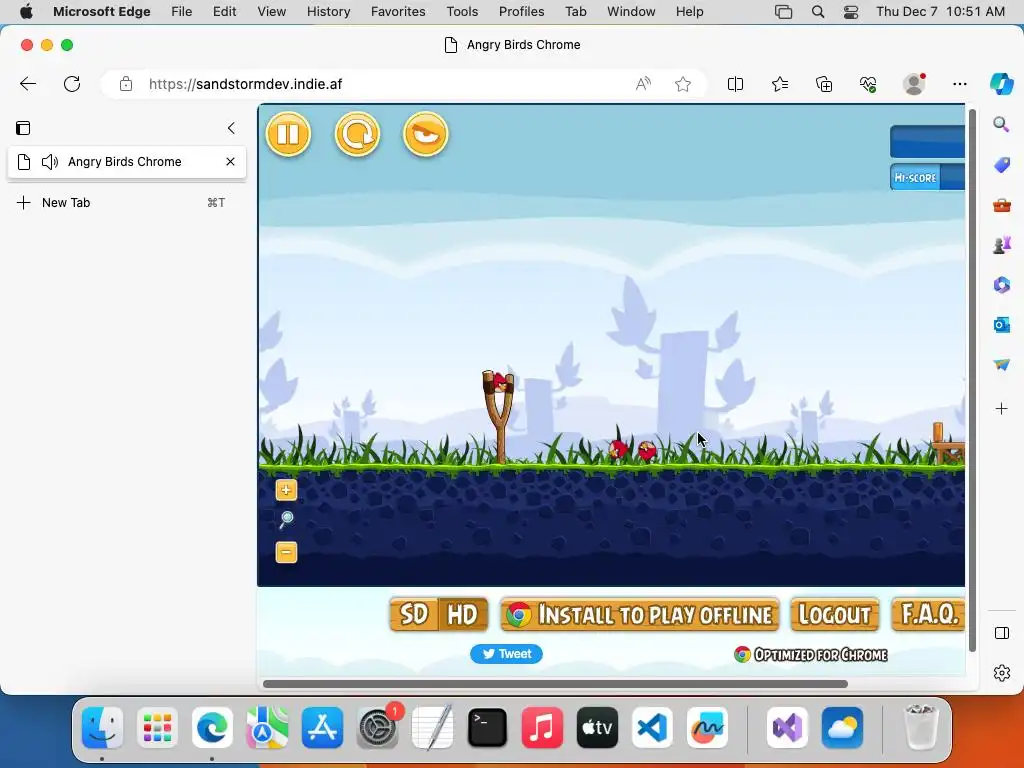Add this page to favorites
Screen dimensions: 1024x768
point(682,84)
